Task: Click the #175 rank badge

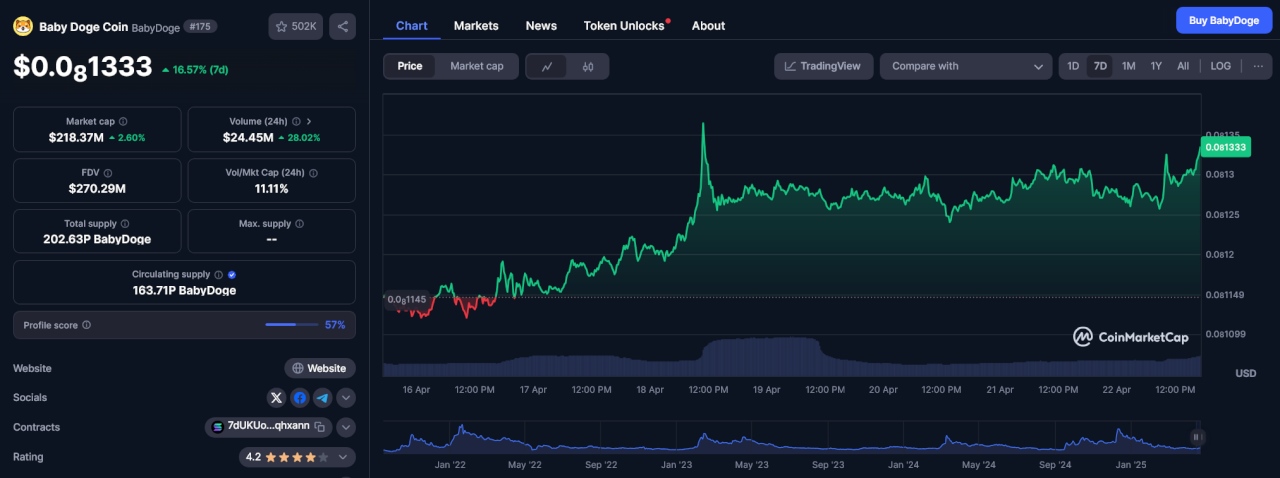Action: tap(200, 27)
